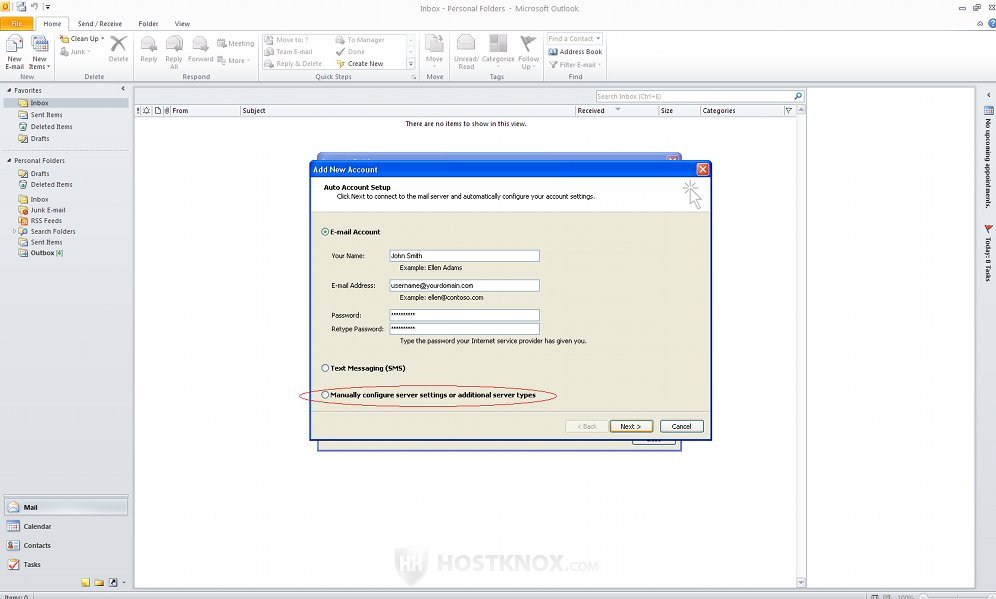Open the File tab
This screenshot has width=996, height=599.
tap(17, 24)
